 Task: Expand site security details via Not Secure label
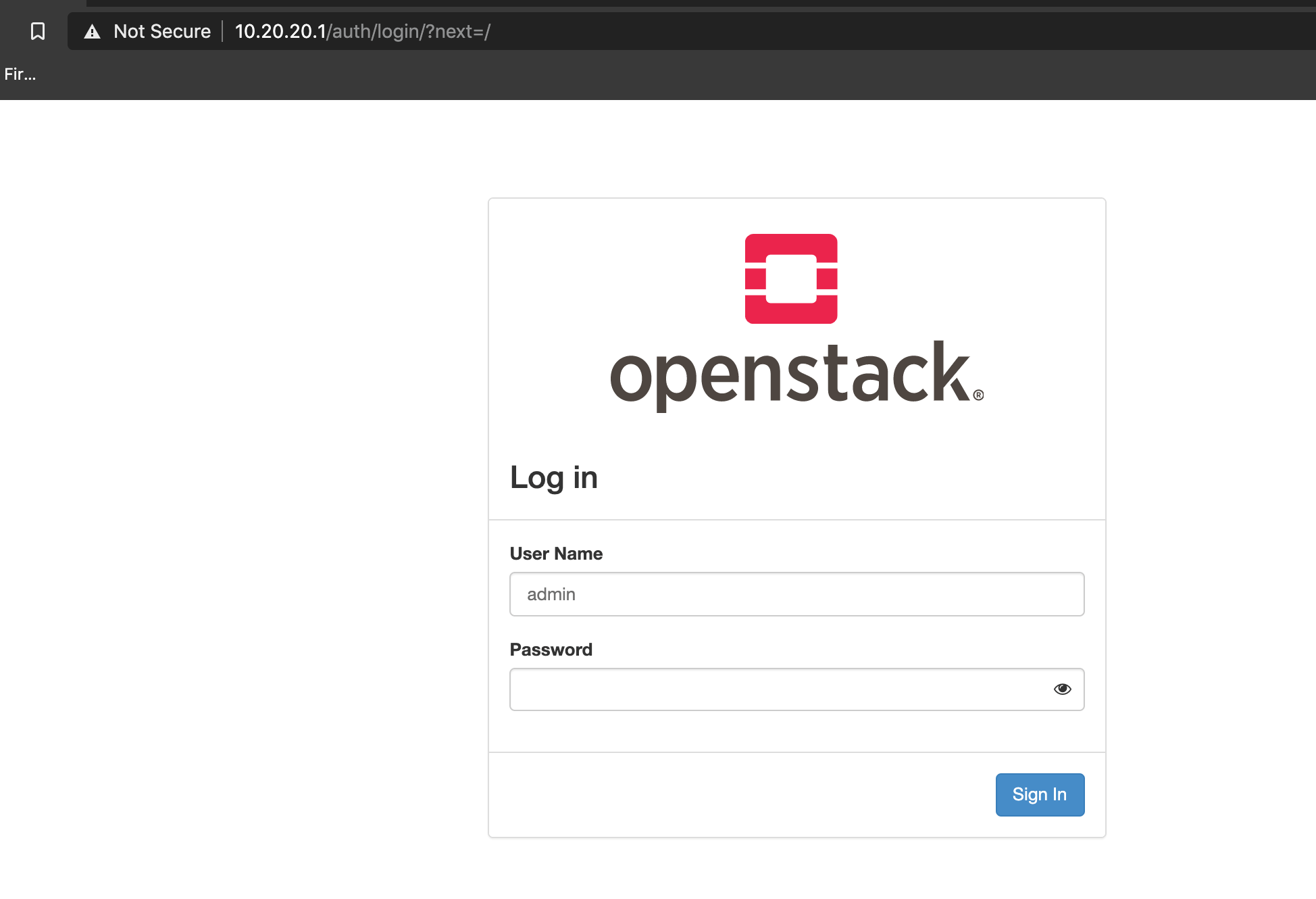tap(162, 31)
